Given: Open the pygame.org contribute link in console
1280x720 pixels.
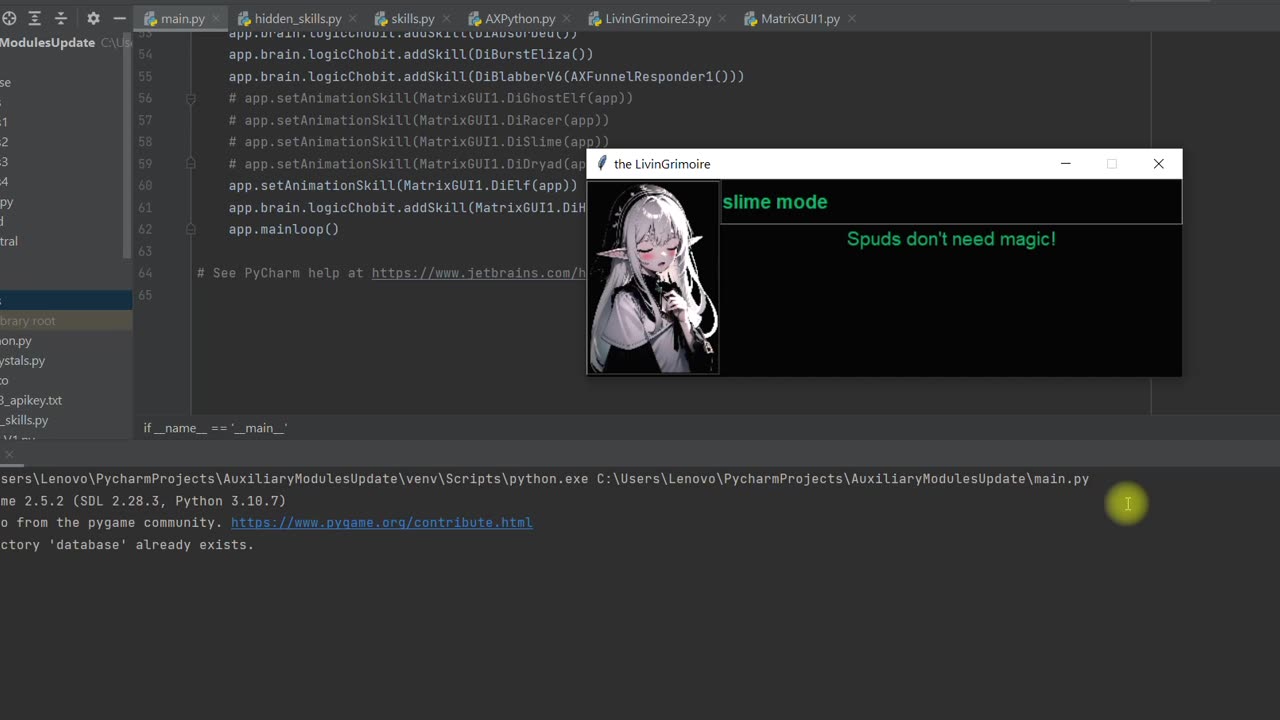Looking at the screenshot, I should 381,523.
